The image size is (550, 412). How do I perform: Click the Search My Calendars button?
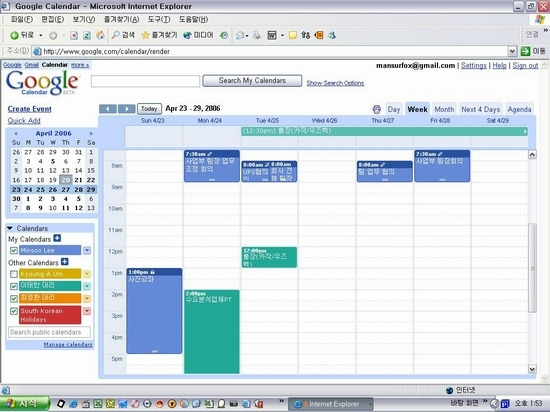click(x=252, y=81)
